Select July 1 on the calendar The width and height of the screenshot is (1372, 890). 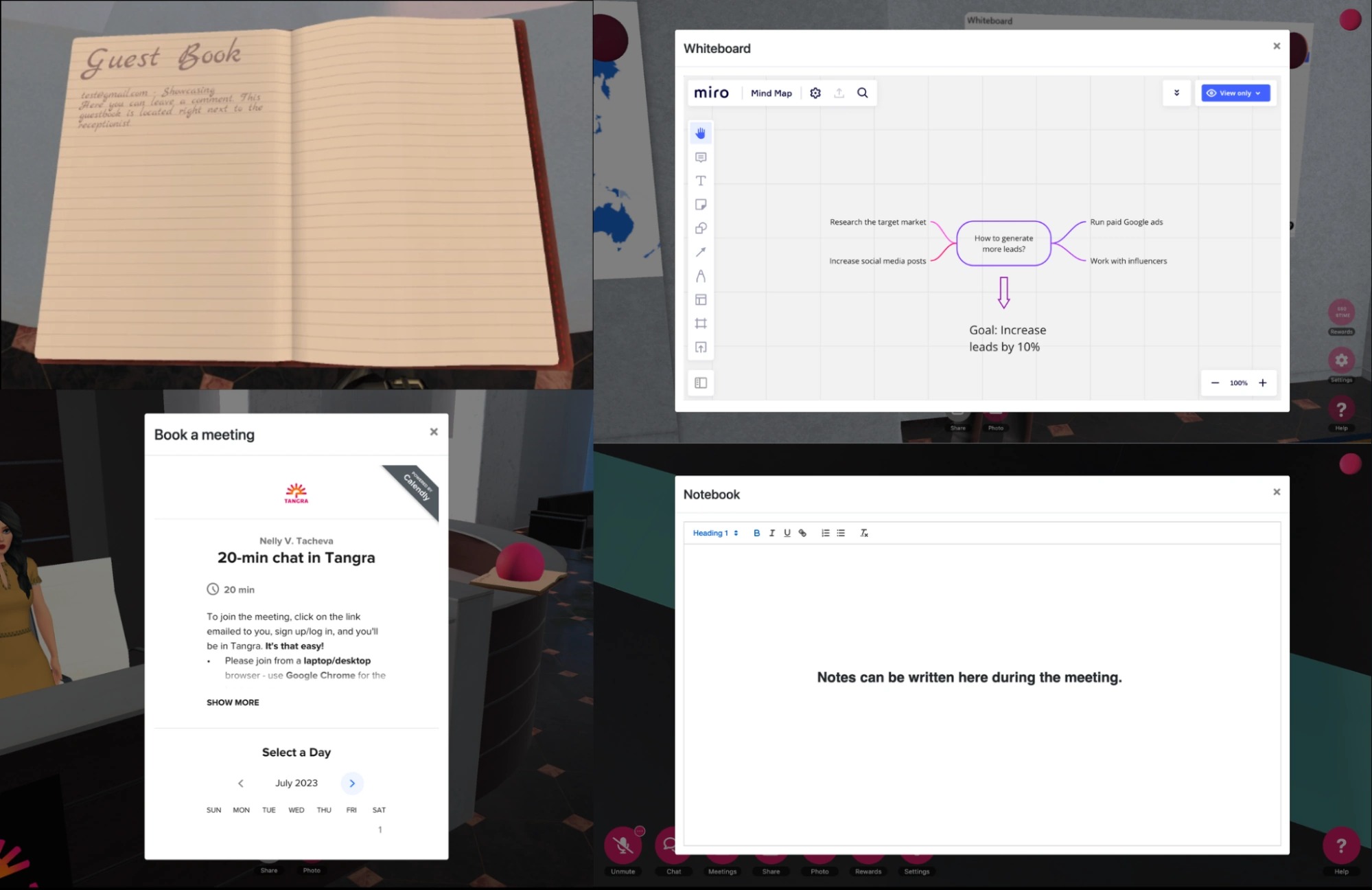point(380,830)
